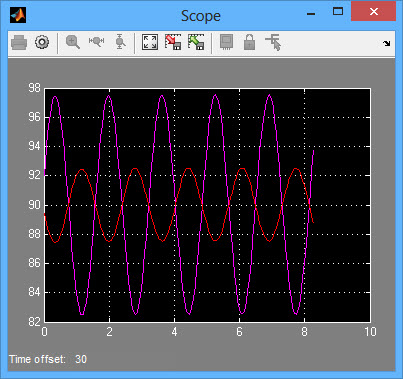Toggle the Floating scope button
Screen dimensions: 403x379
coord(227,42)
